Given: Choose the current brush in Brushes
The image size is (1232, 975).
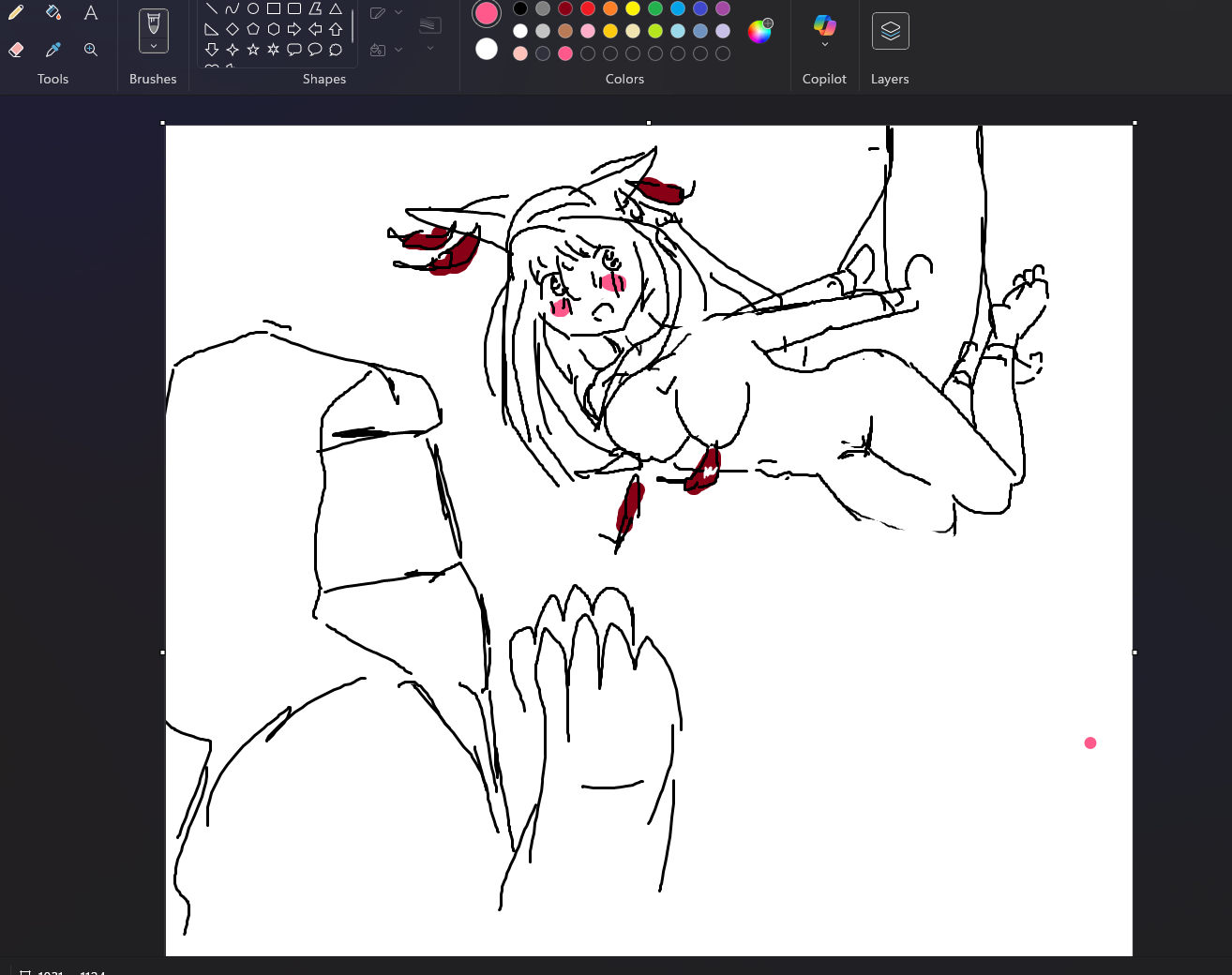Looking at the screenshot, I should point(154,23).
